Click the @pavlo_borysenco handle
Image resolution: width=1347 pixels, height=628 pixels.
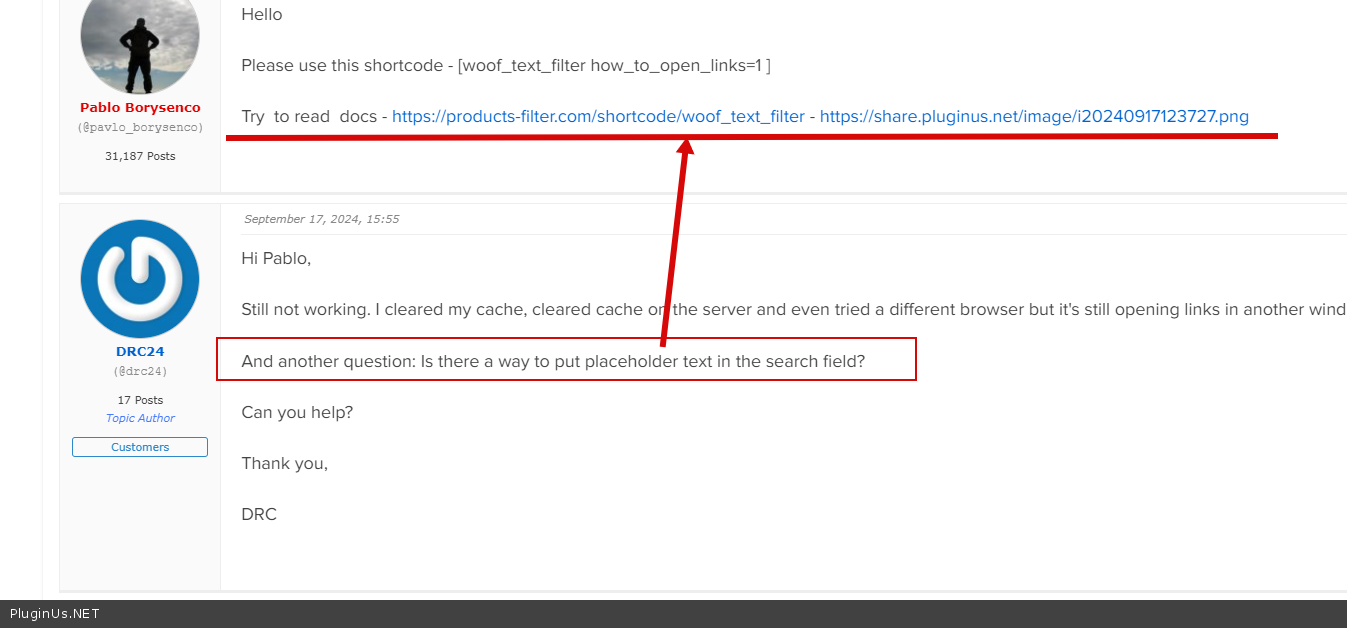tap(140, 128)
